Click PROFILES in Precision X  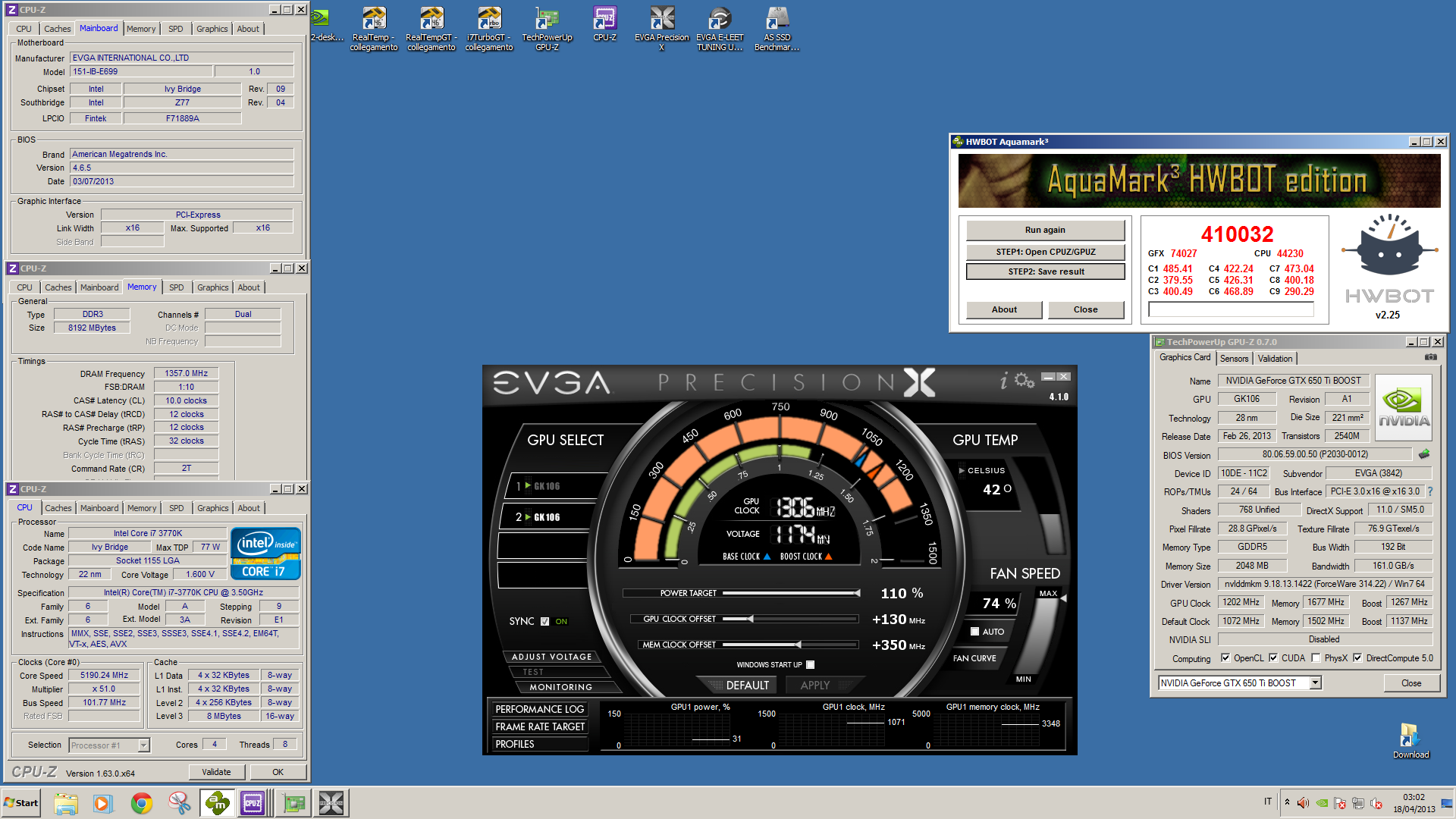point(539,744)
